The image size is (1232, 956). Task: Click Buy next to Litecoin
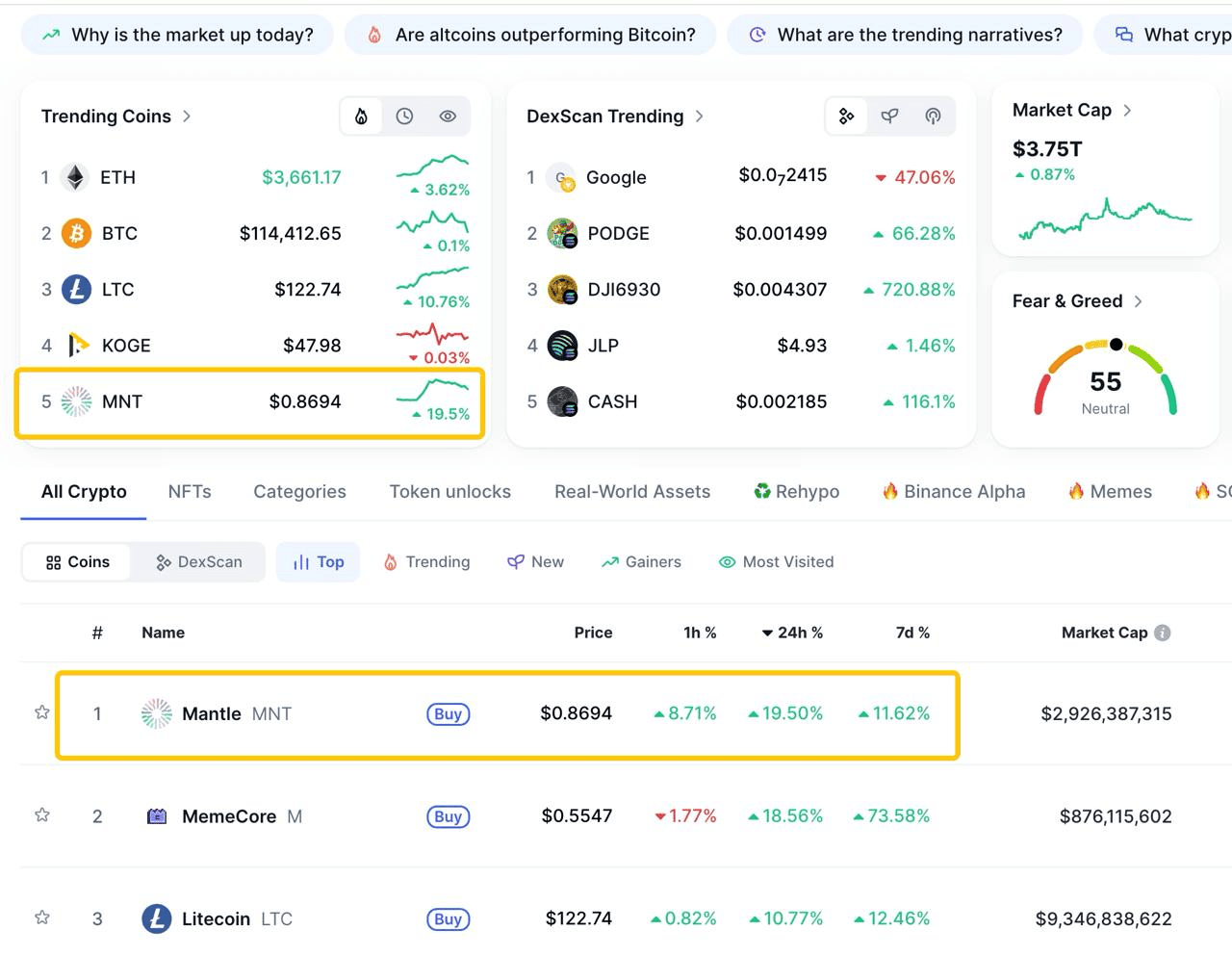tap(449, 918)
